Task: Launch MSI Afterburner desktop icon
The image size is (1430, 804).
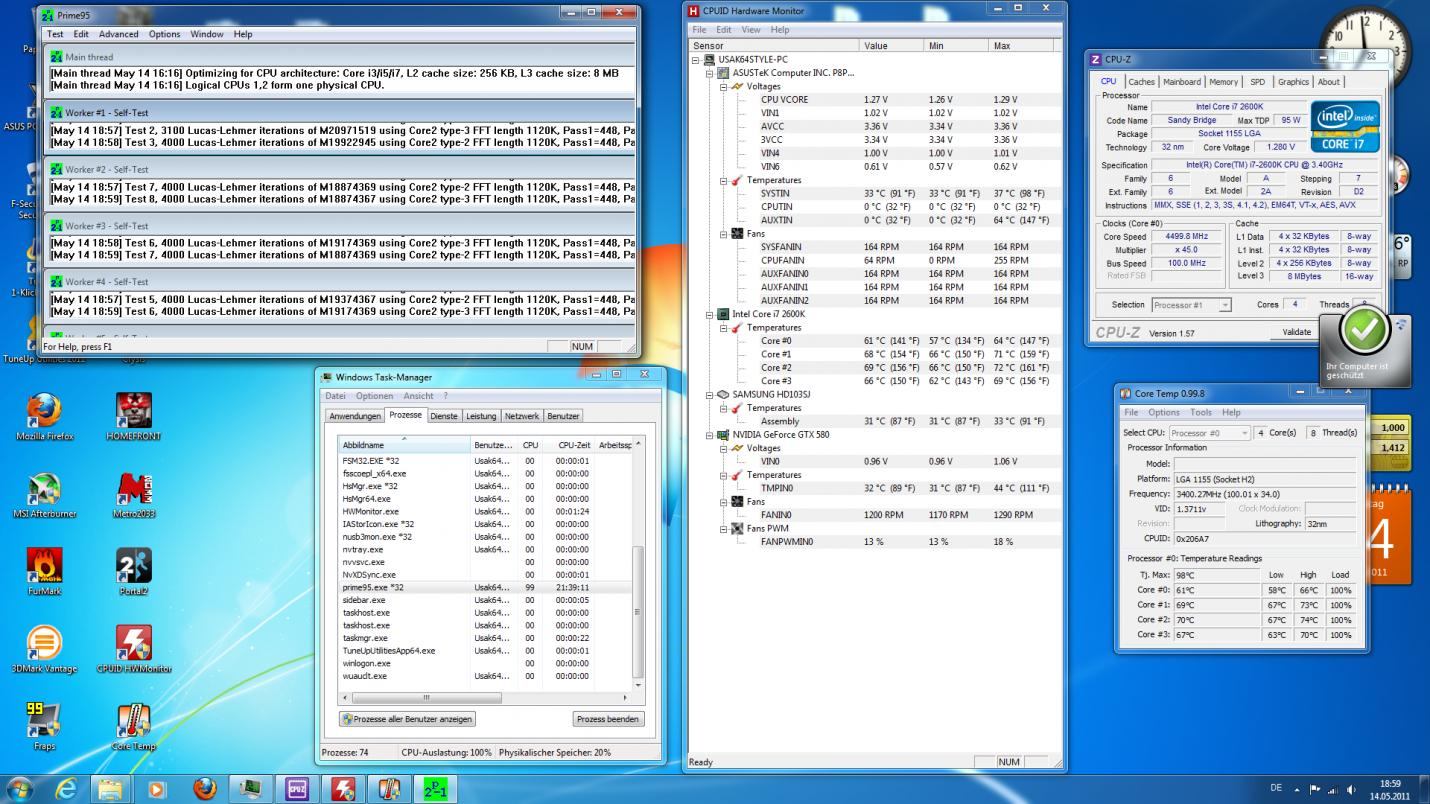Action: tap(44, 495)
